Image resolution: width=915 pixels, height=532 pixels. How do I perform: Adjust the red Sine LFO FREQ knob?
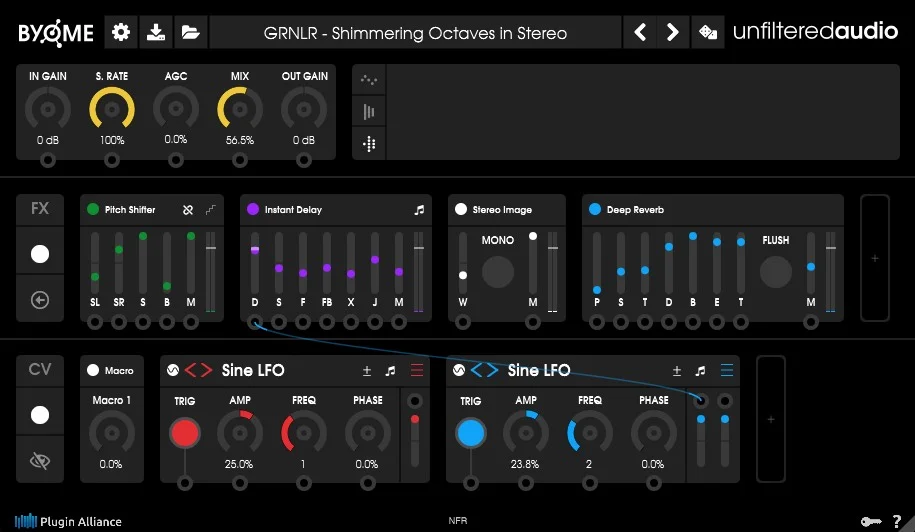pyautogui.click(x=303, y=433)
